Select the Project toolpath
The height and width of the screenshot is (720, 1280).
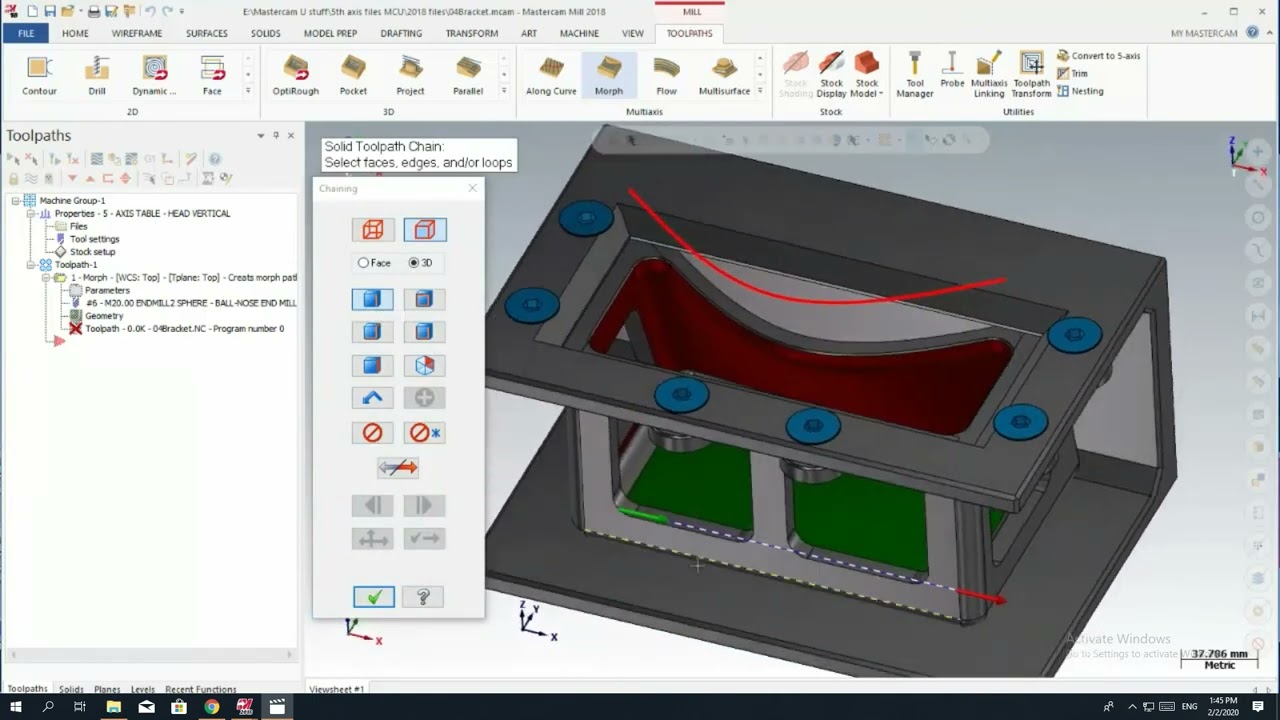coord(410,75)
